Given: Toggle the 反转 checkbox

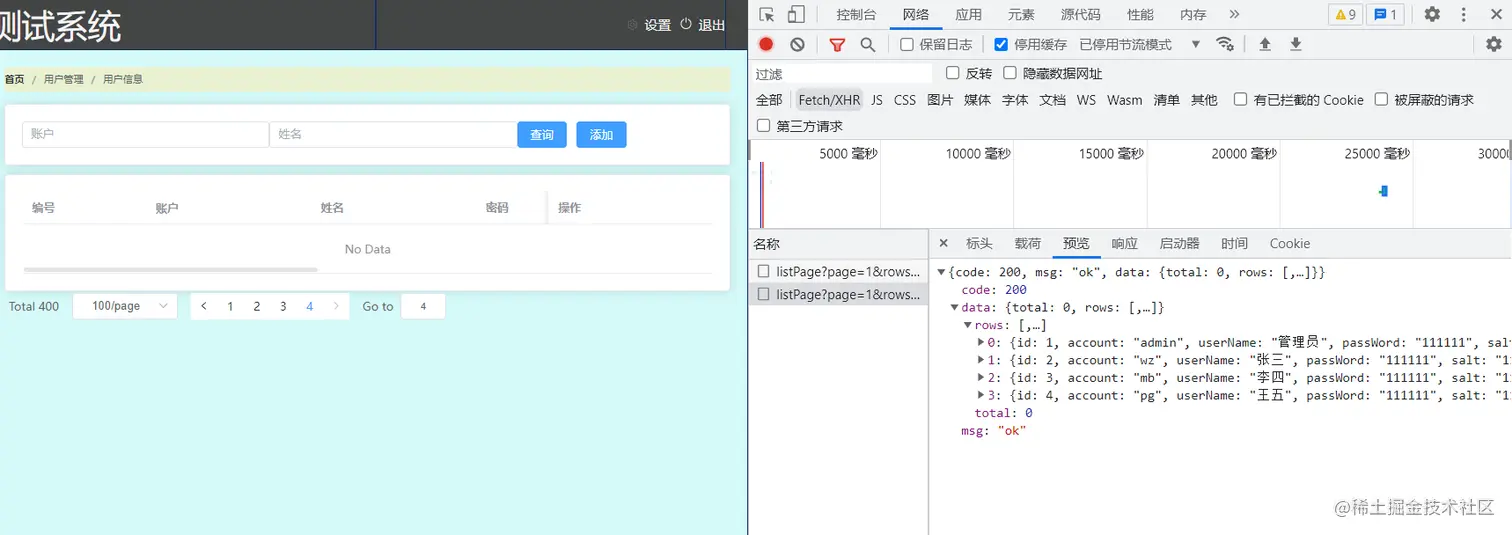Looking at the screenshot, I should [x=953, y=73].
